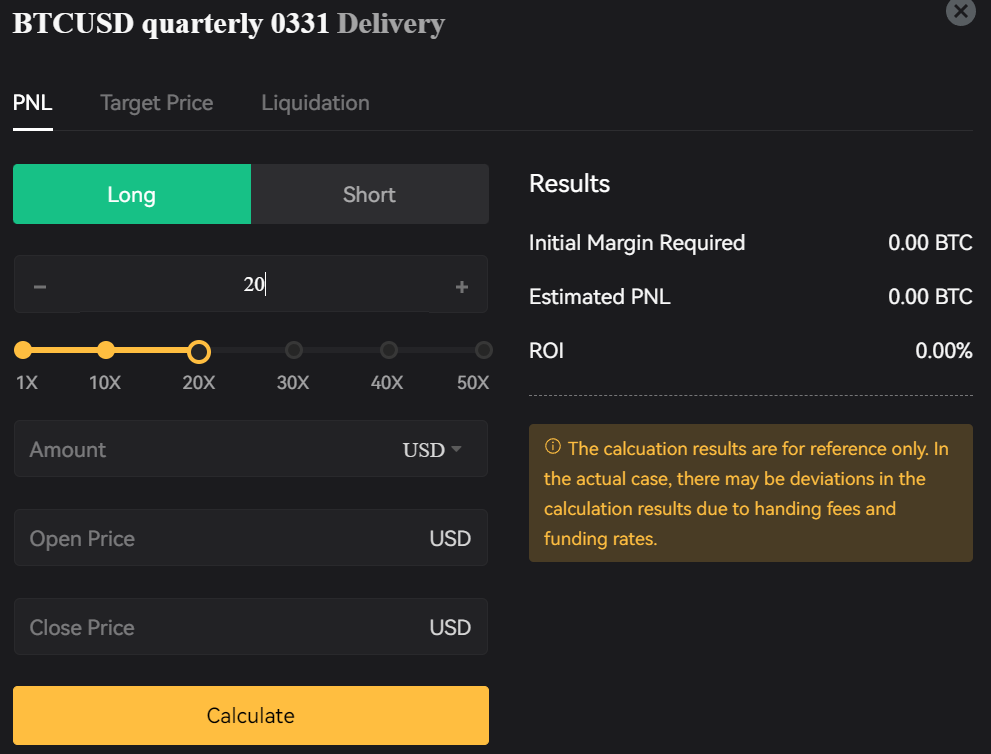Set leverage slider to 30X point

(294, 350)
